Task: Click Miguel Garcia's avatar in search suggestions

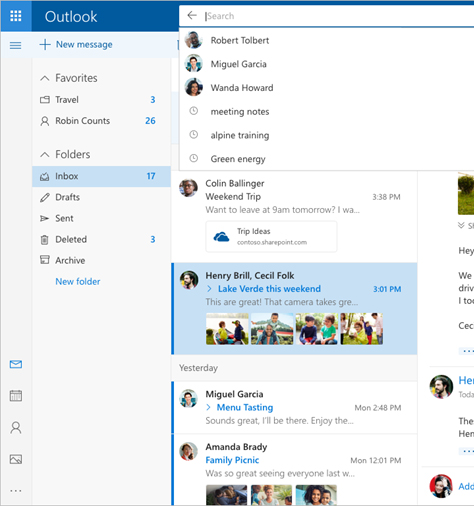Action: [193, 63]
